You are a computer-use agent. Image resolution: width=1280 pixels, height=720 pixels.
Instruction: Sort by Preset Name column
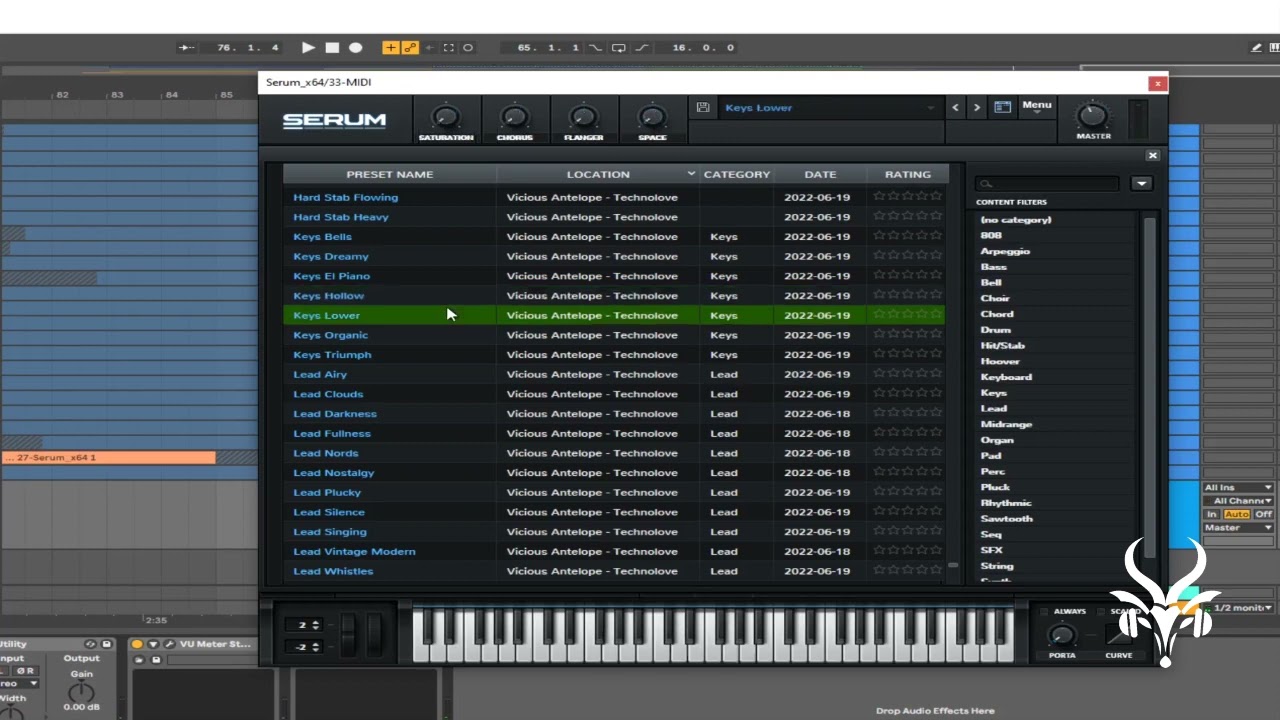pos(390,174)
